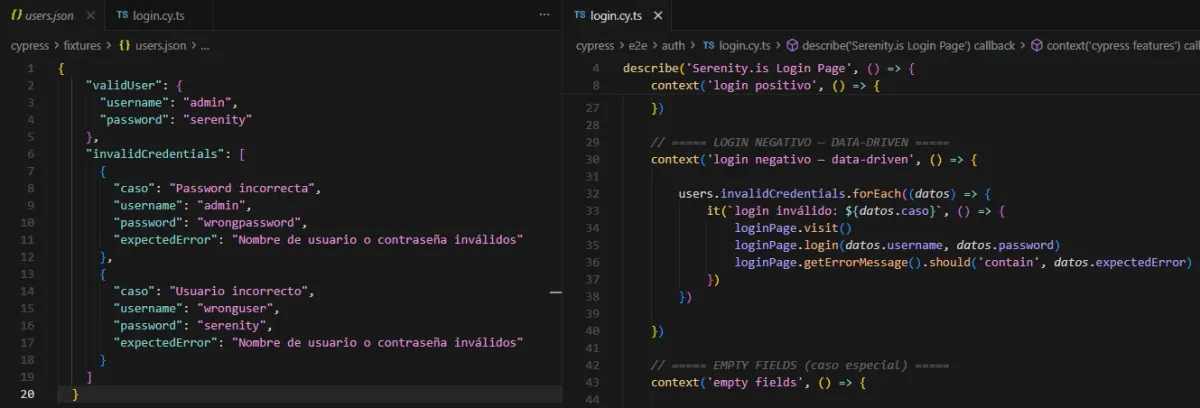Click line number 29 in login.cy.ts gutter
Screen dimensions: 1200x408
click(x=591, y=141)
